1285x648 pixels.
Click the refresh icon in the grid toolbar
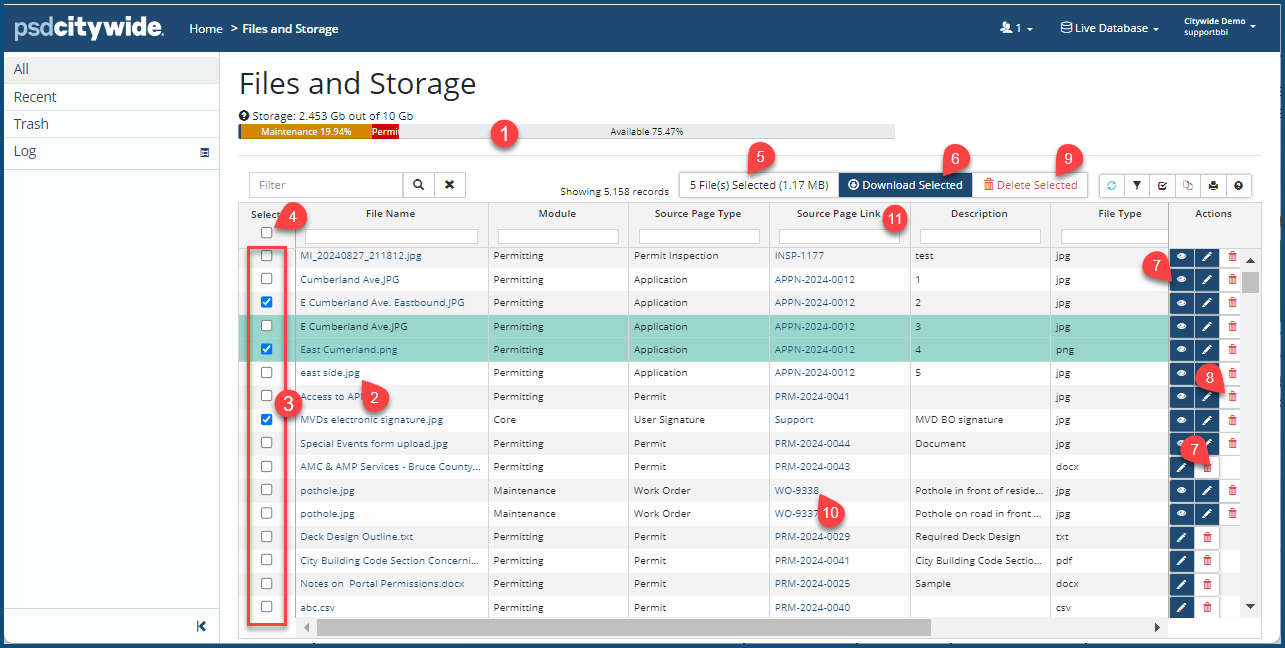coord(1112,185)
